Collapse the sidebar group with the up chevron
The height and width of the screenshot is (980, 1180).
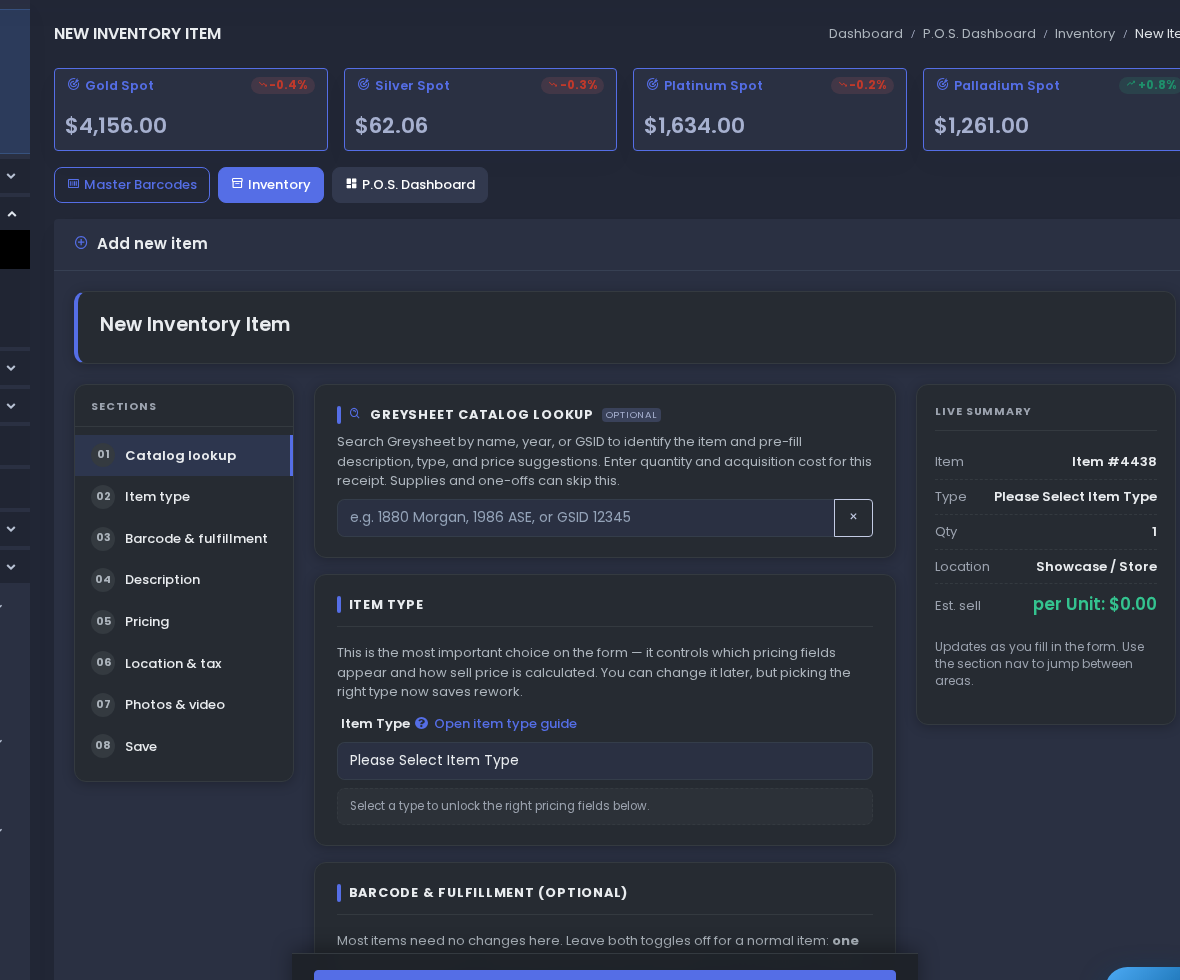tap(12, 215)
